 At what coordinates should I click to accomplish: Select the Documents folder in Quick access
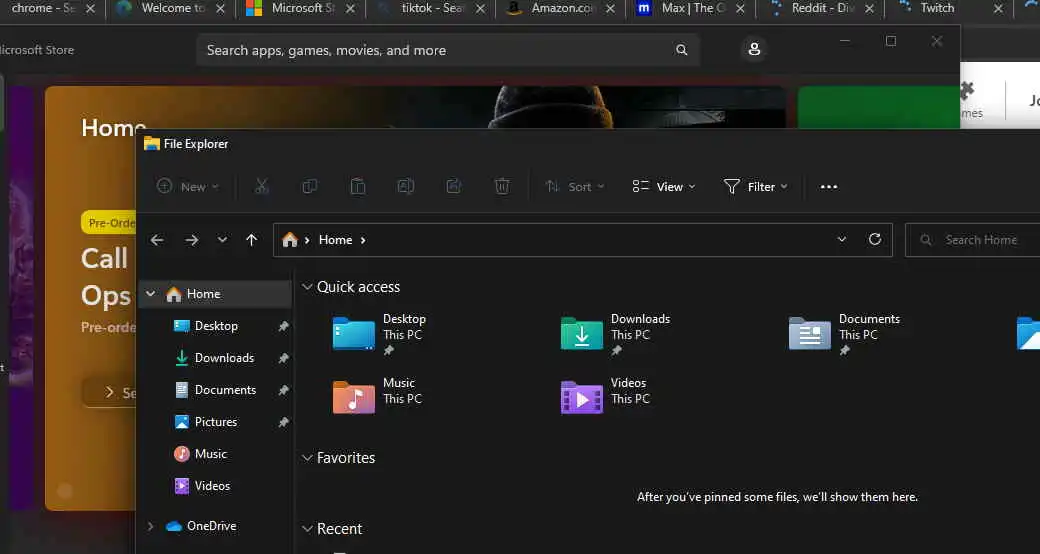pos(844,334)
